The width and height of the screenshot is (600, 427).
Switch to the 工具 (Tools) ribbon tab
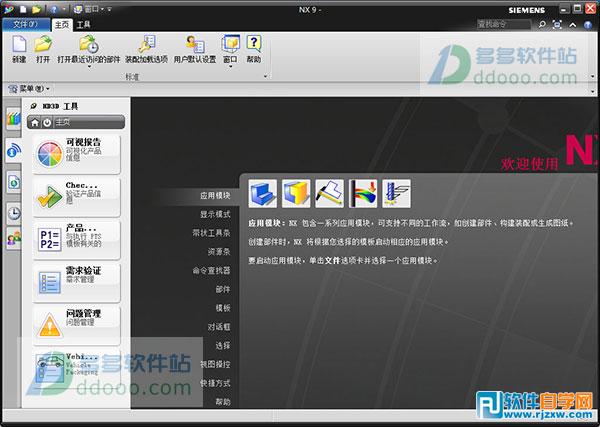point(83,25)
